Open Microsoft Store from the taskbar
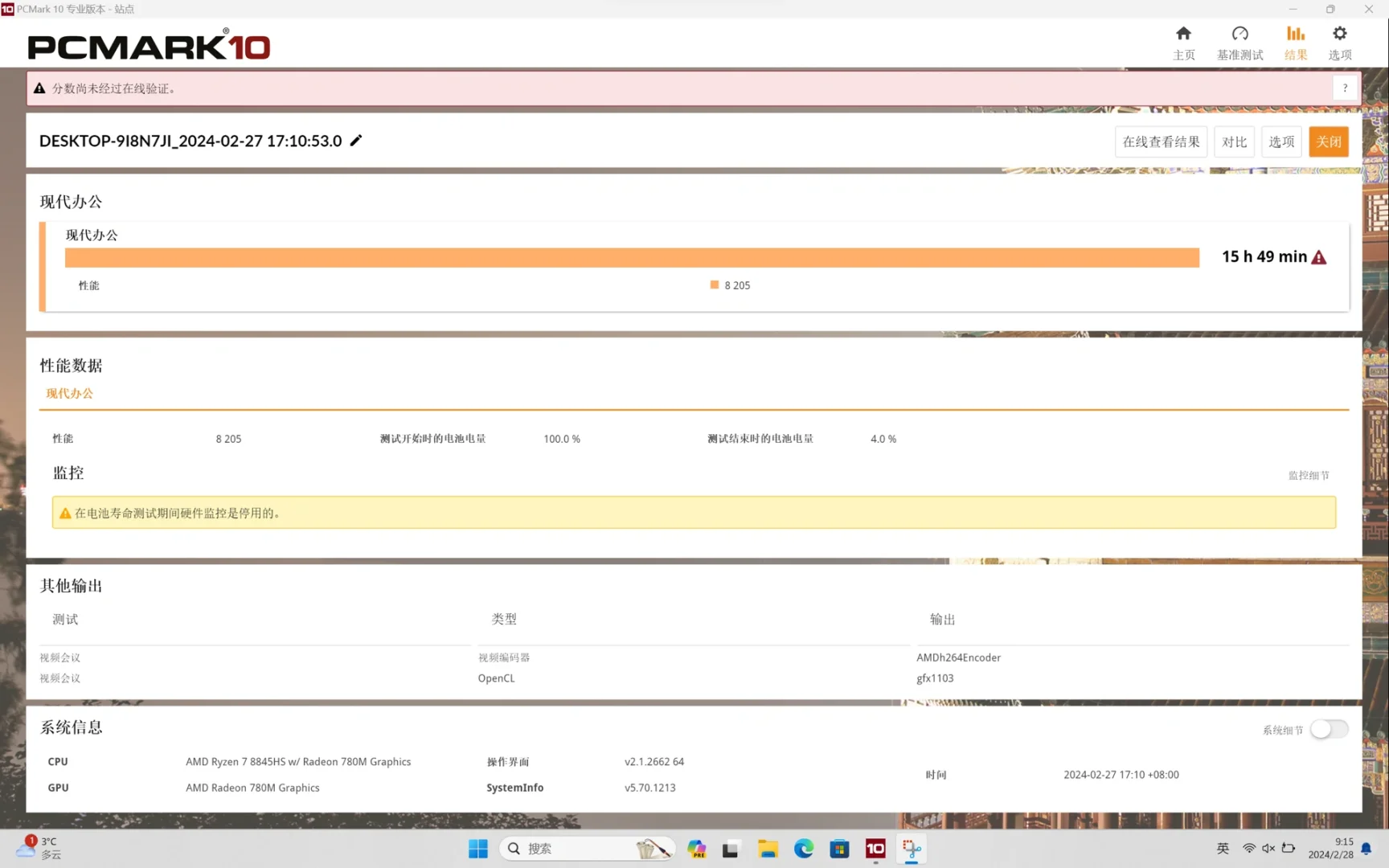1389x868 pixels. coord(839,849)
